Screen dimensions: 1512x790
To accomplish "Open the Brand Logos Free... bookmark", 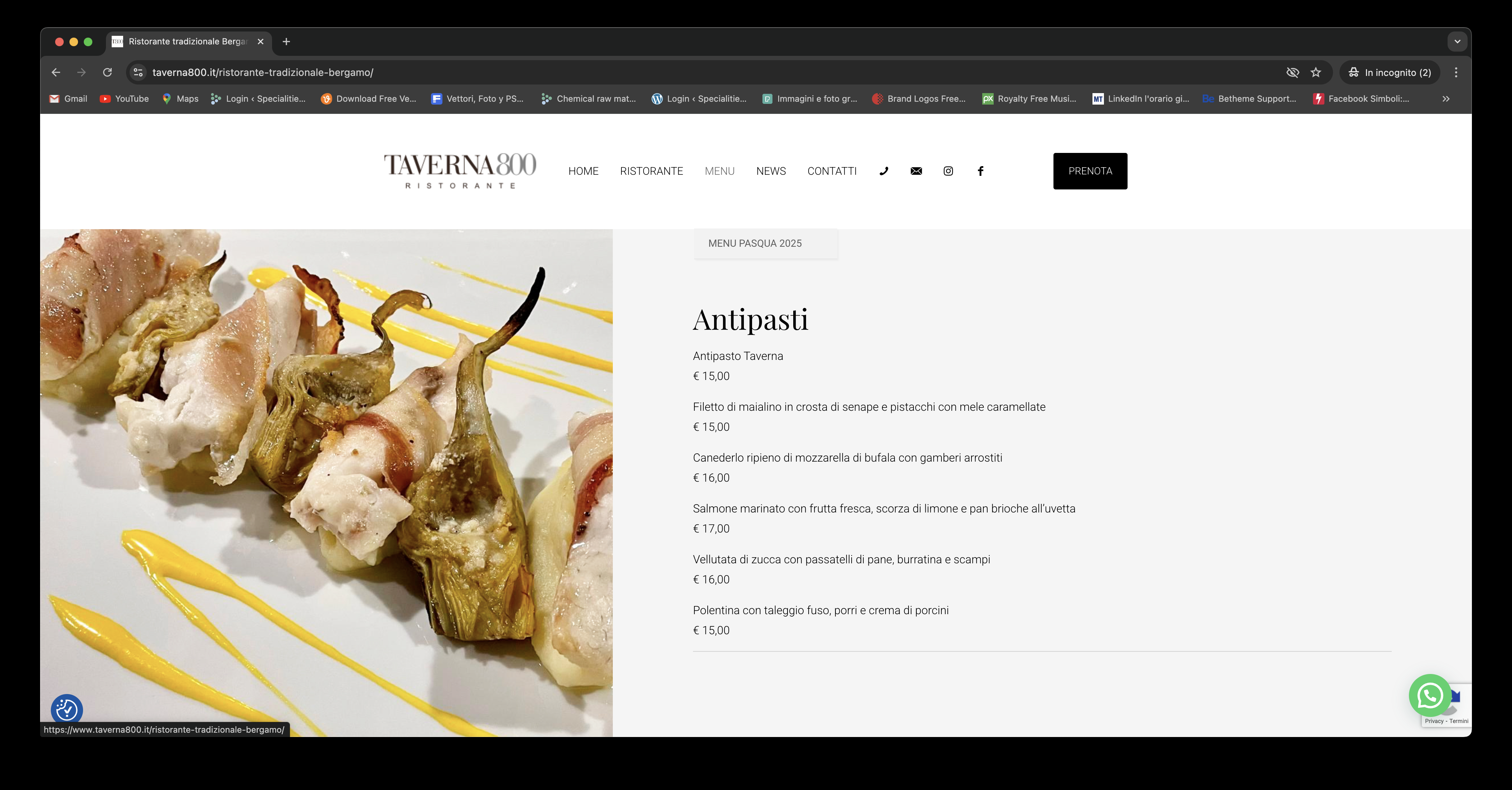I will [919, 99].
